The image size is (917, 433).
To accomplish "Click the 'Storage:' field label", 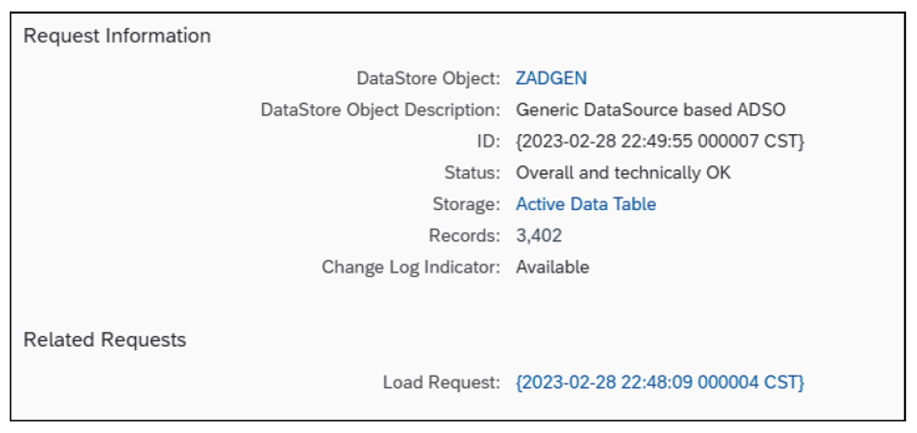I will [467, 204].
